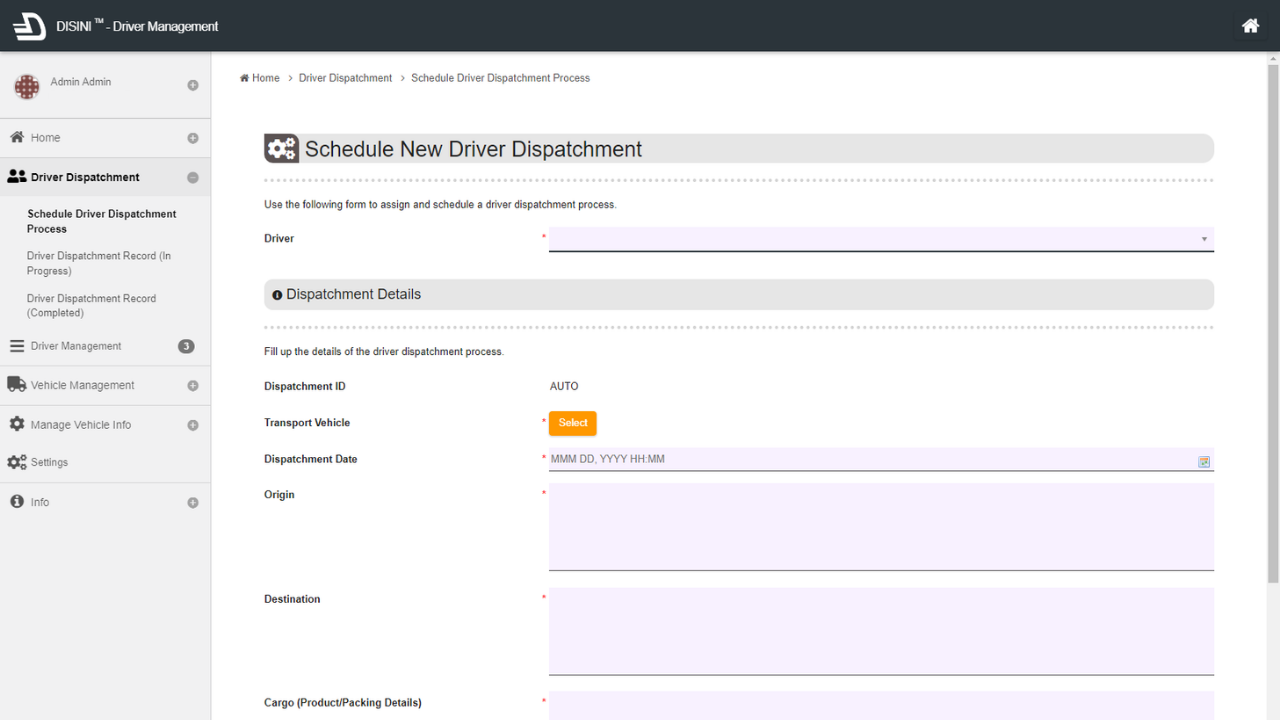Click the Settings gears icon in sidebar
1280x720 pixels.
(x=17, y=462)
